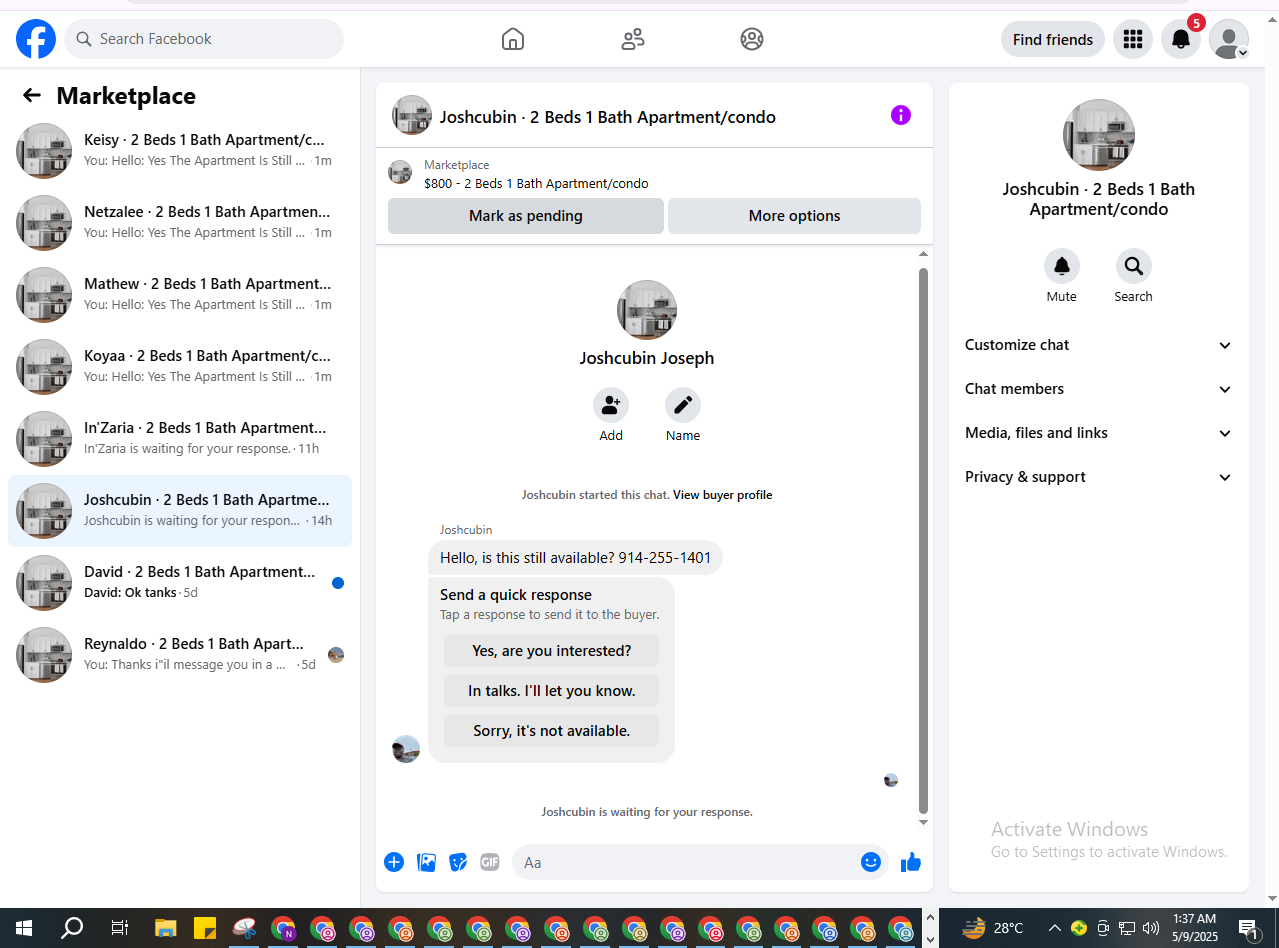Open the Home feed icon

(x=513, y=39)
